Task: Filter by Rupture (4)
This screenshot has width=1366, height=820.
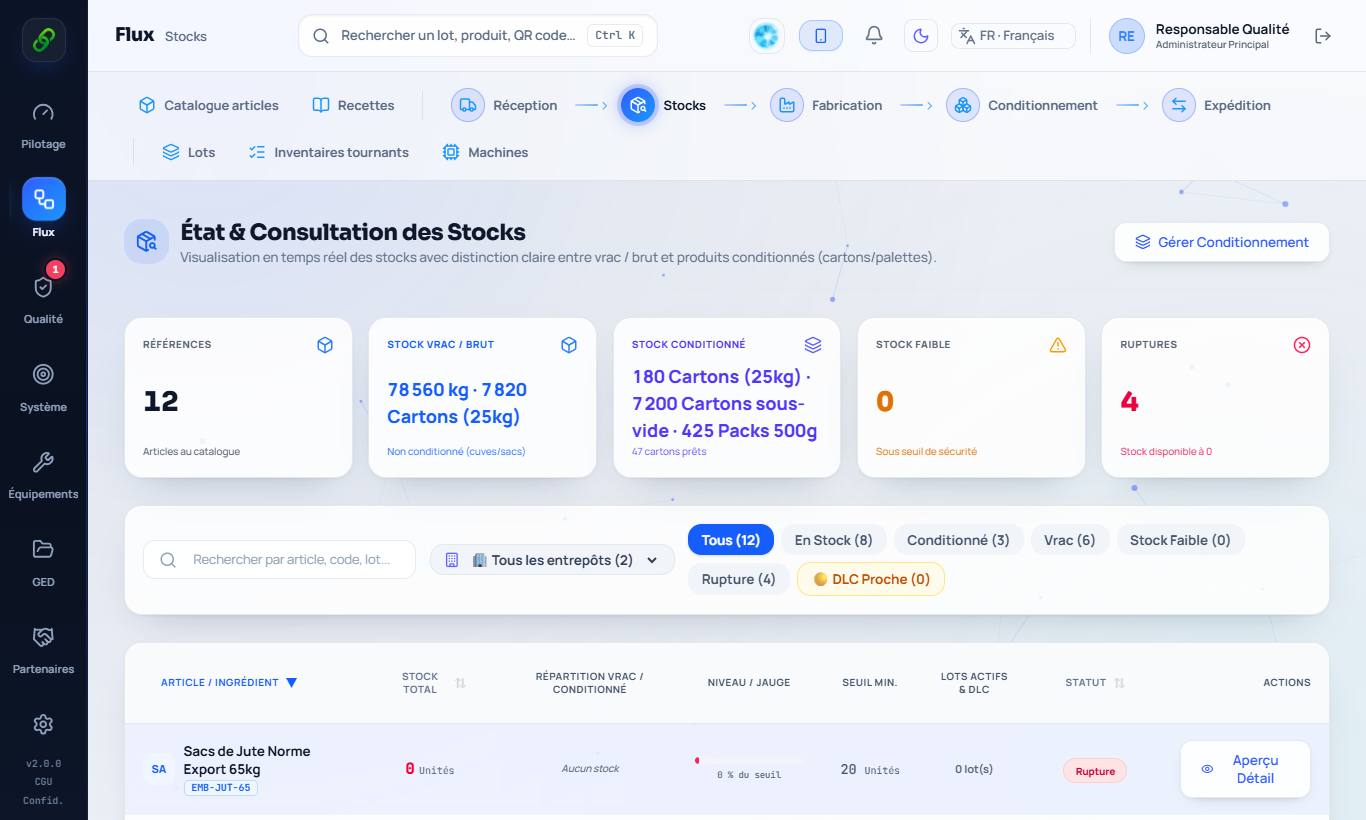Action: [x=739, y=579]
